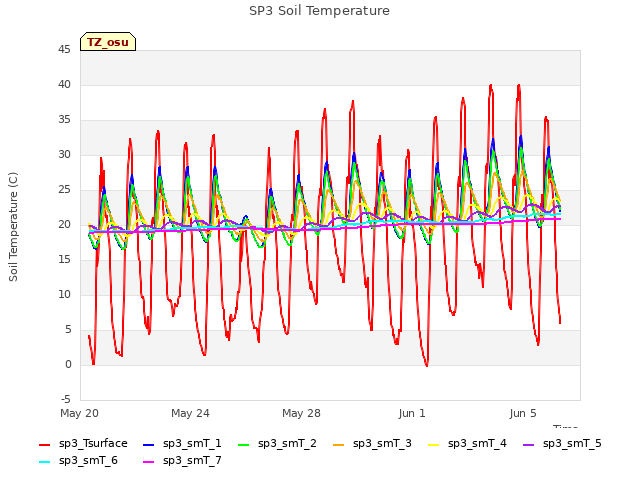Viewport: 640px width, 480px height.
Task: Toggle sp3_Tsurface series in legend
Action: click(x=83, y=444)
